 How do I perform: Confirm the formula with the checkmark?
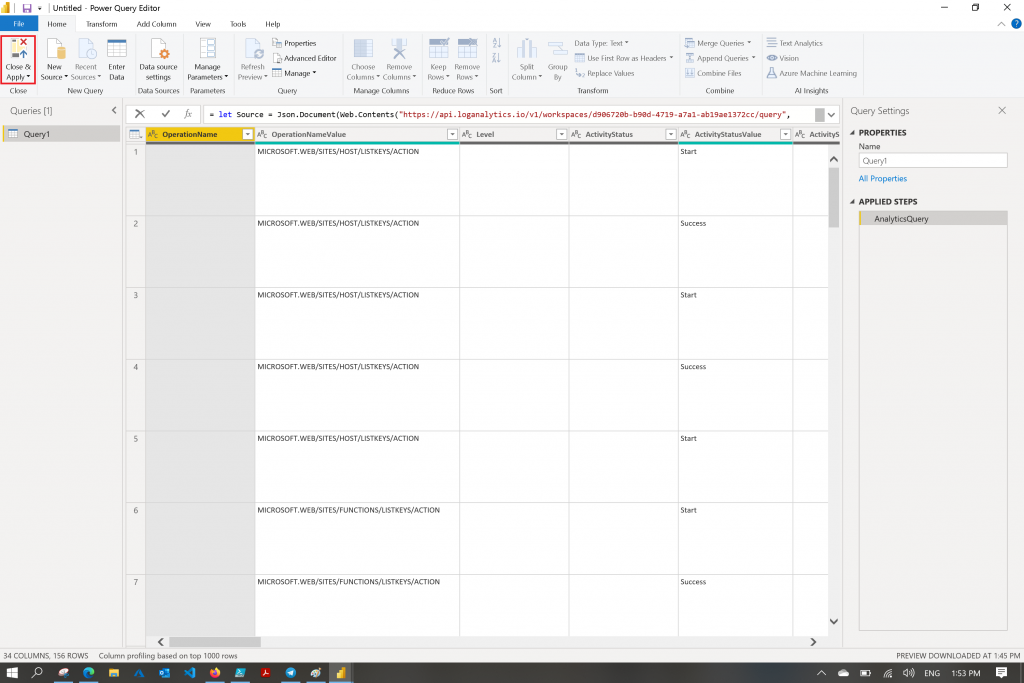click(166, 114)
